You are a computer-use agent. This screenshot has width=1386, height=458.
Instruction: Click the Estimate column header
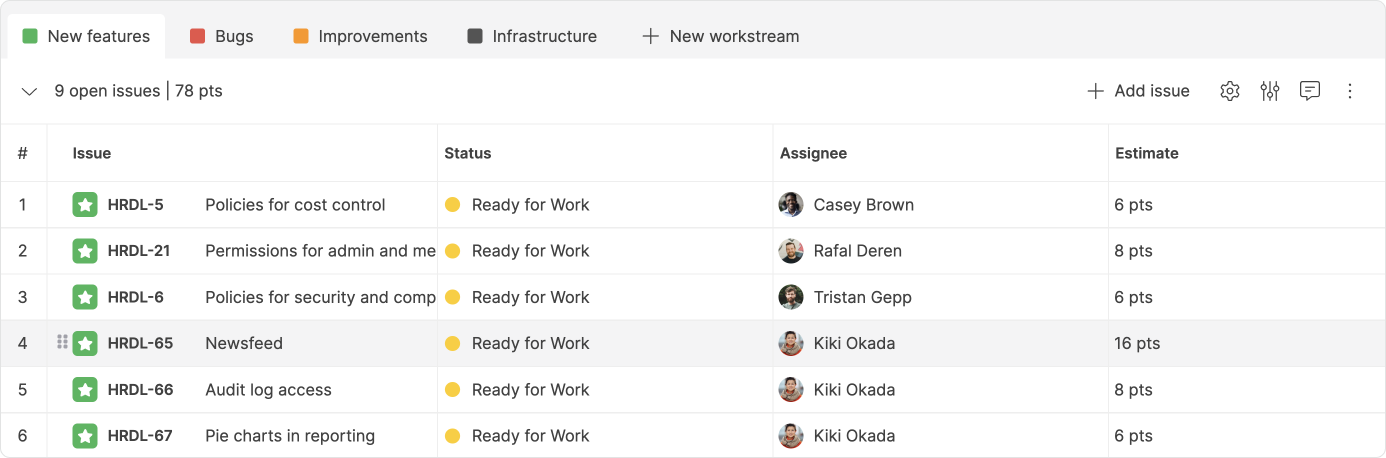1147,153
